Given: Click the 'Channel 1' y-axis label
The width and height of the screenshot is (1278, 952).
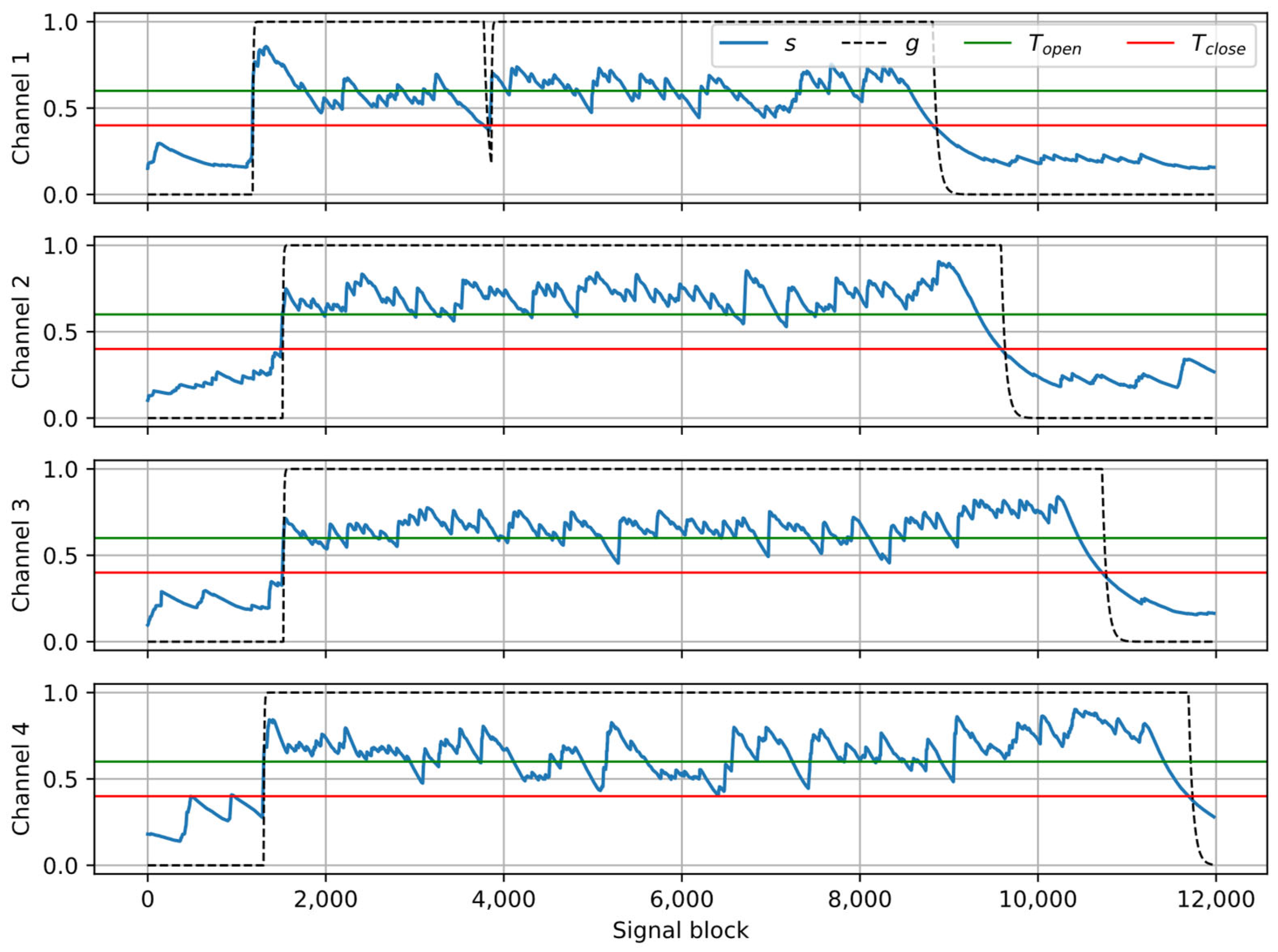Looking at the screenshot, I should coord(22,108).
